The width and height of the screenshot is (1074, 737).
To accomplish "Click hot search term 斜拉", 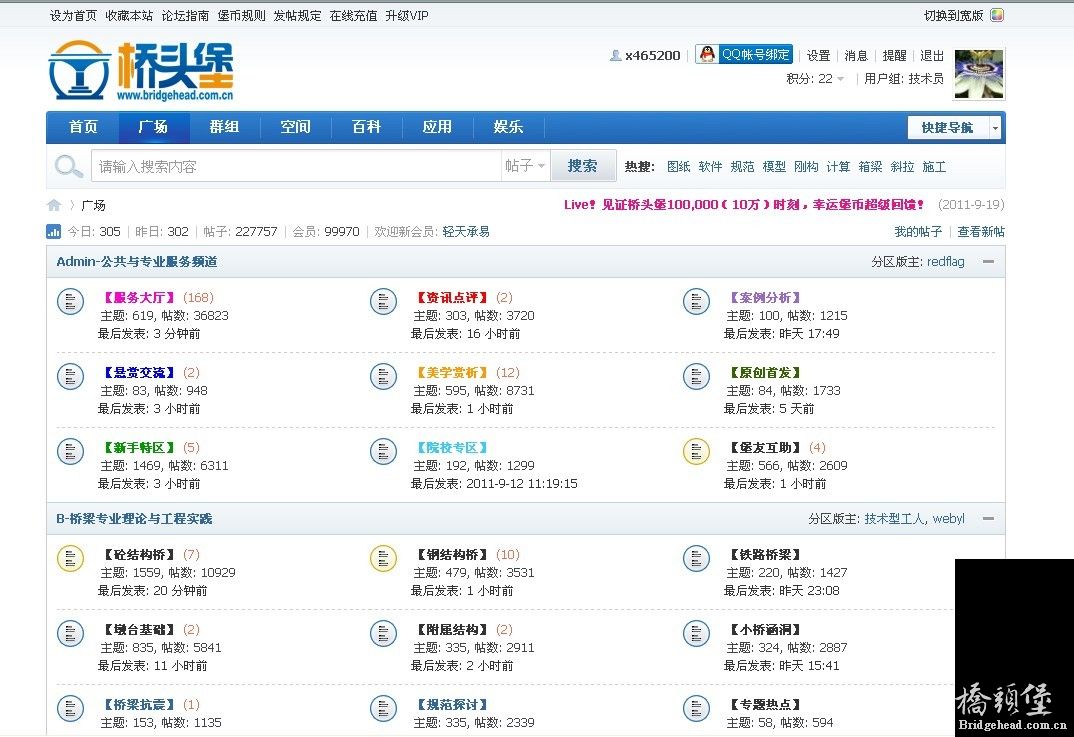I will [902, 166].
